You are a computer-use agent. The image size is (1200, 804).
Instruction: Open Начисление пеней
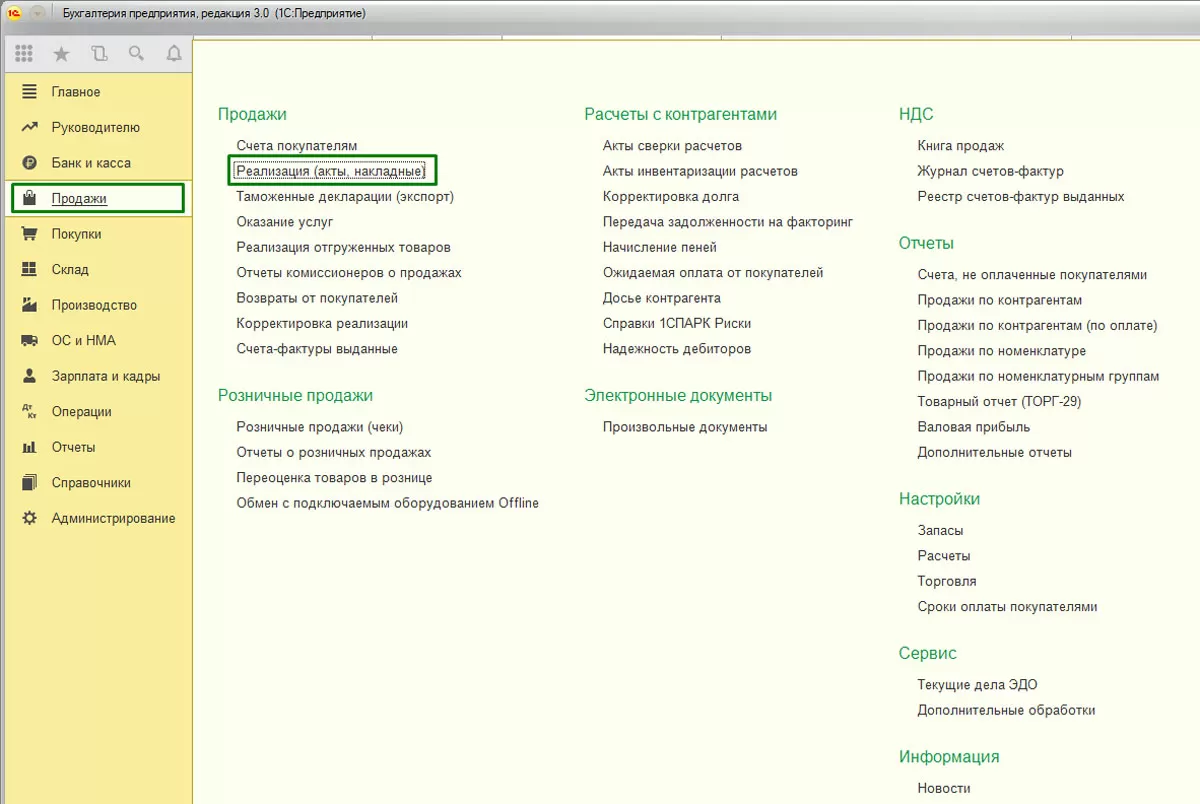660,247
